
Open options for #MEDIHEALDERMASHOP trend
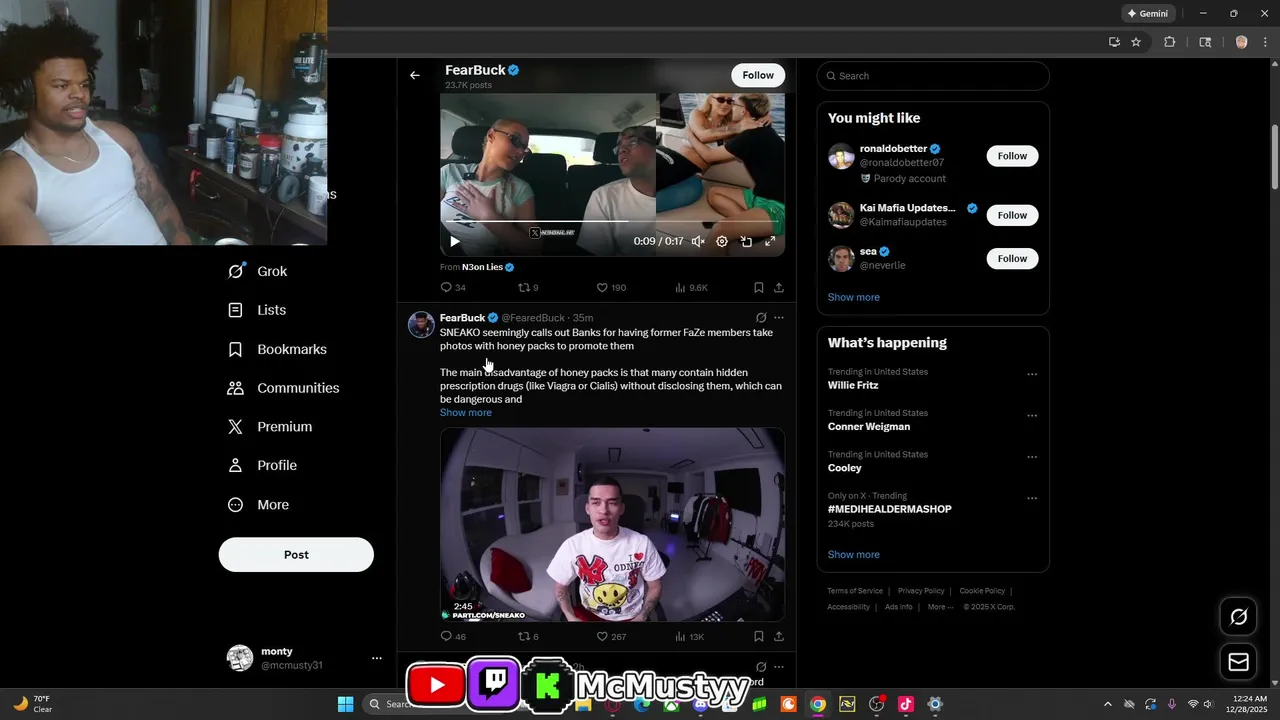point(1032,498)
